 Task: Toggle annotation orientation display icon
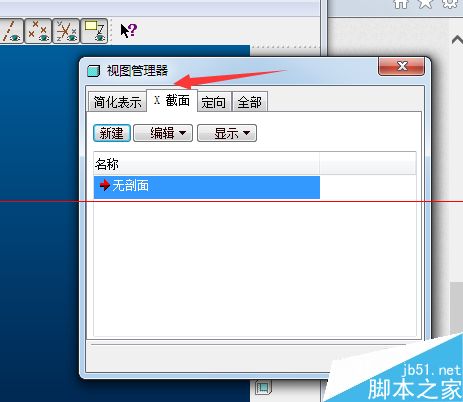coord(94,31)
